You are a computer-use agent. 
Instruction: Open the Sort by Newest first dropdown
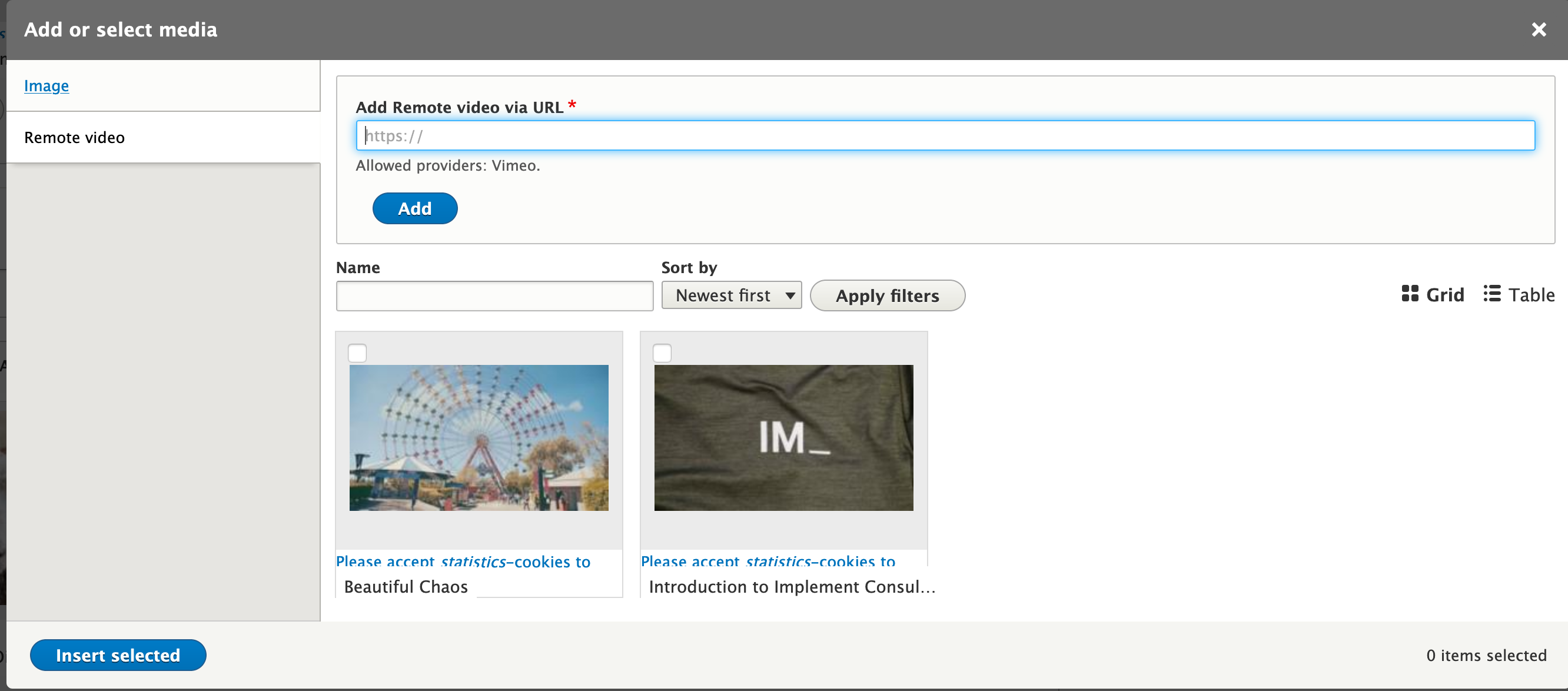pos(731,295)
